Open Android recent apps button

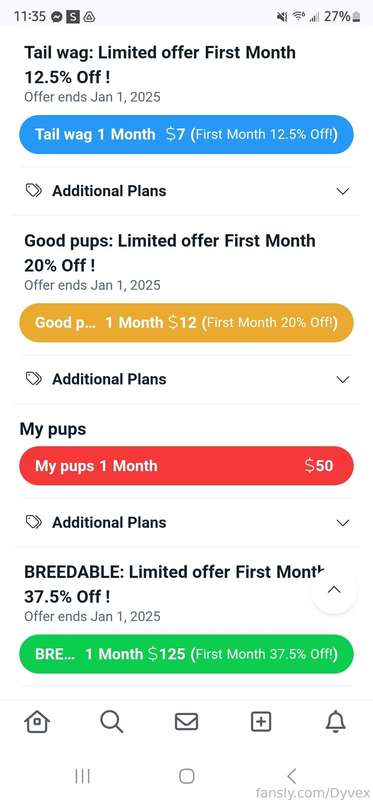pos(82,776)
